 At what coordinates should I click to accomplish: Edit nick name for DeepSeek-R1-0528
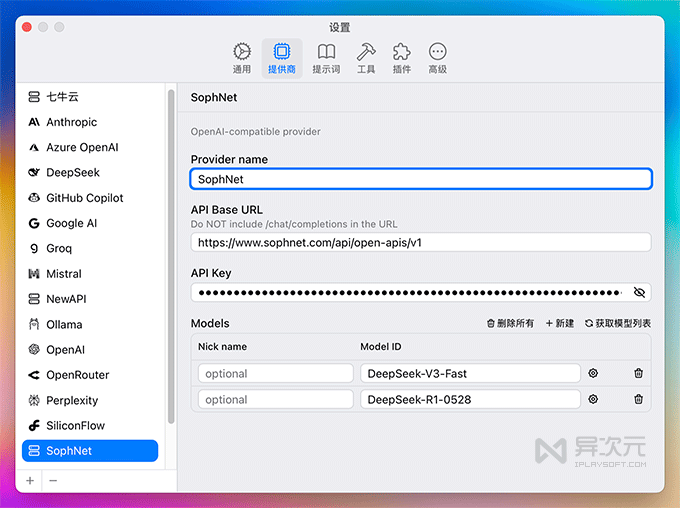pos(275,399)
